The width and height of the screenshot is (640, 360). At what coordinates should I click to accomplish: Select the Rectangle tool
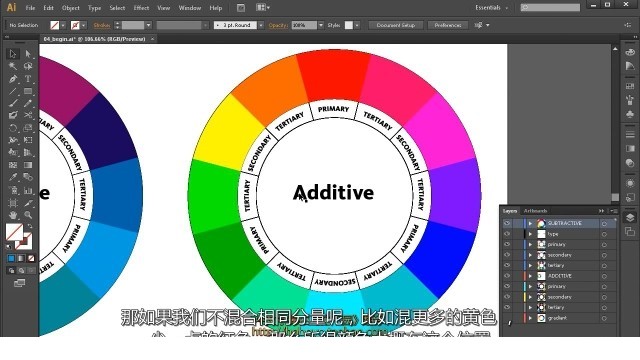click(28, 91)
